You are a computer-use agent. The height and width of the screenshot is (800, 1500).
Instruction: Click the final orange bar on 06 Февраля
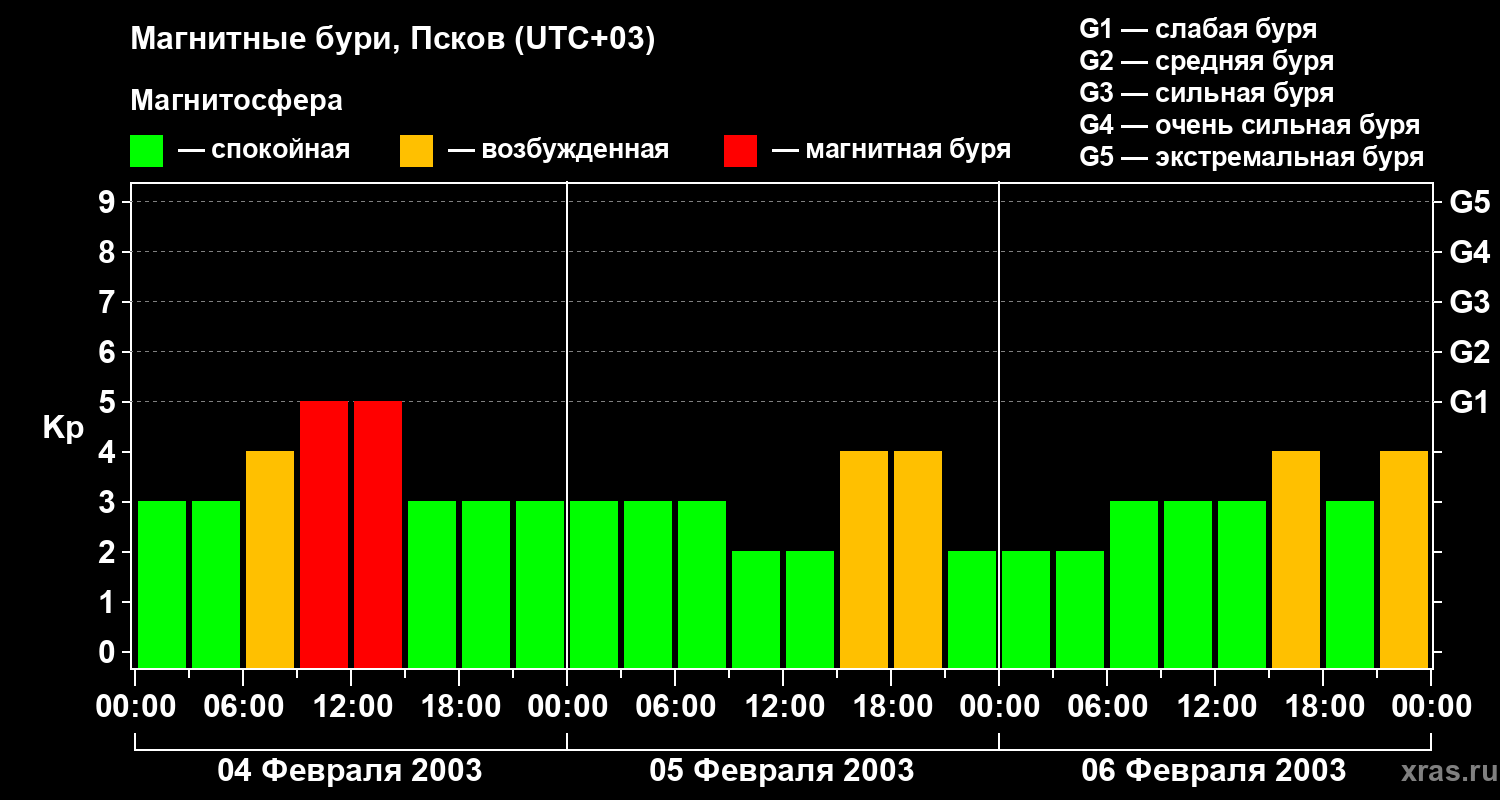click(1404, 559)
